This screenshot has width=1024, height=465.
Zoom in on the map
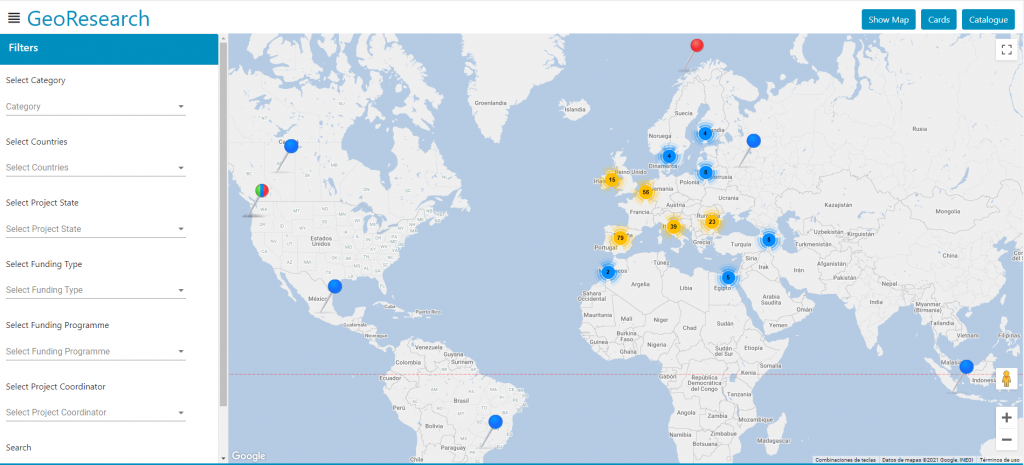[1006, 418]
